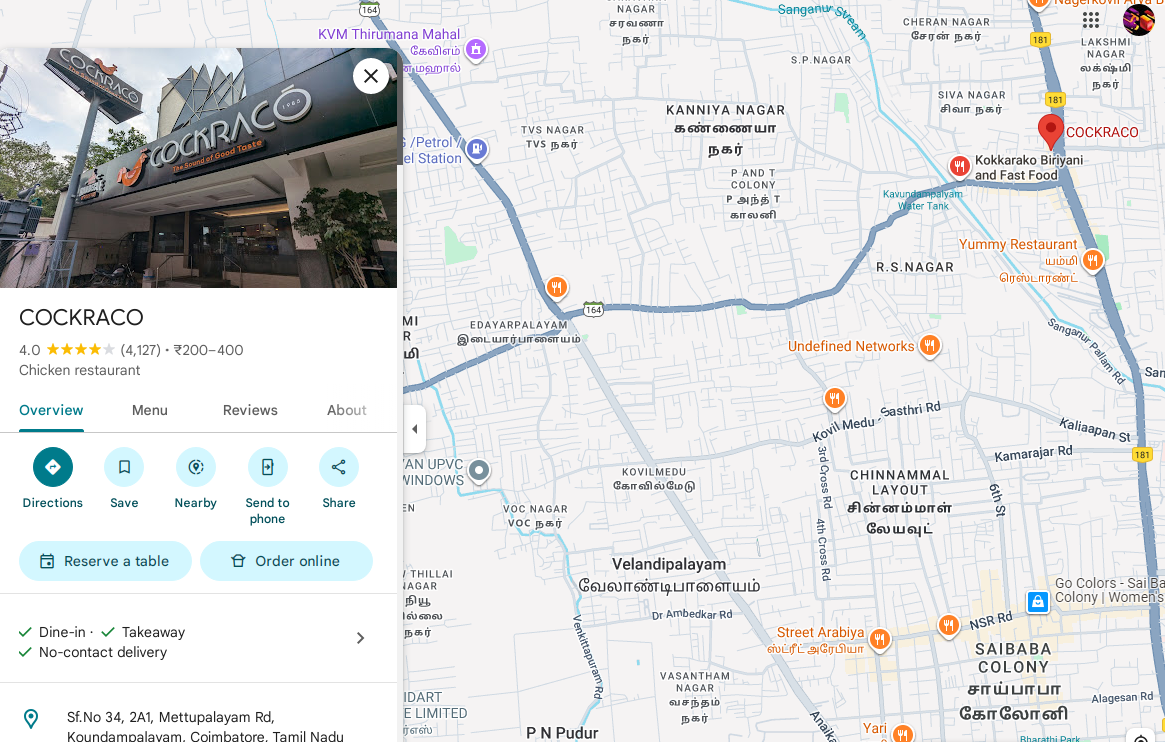Viewport: 1165px width, 742px height.
Task: Click the KANNIYA NAGAR map label
Action: point(725,110)
